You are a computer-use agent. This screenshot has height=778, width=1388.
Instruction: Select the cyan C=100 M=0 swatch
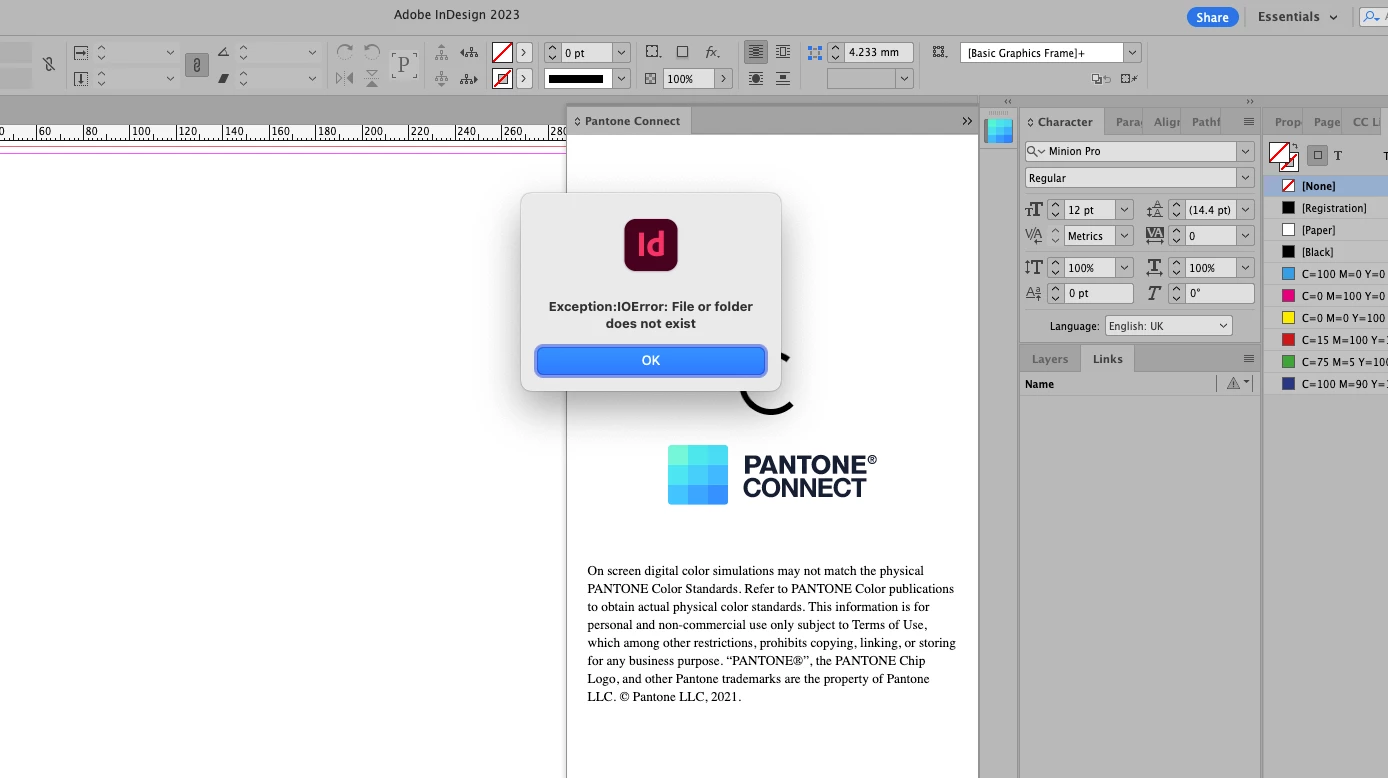click(1325, 274)
